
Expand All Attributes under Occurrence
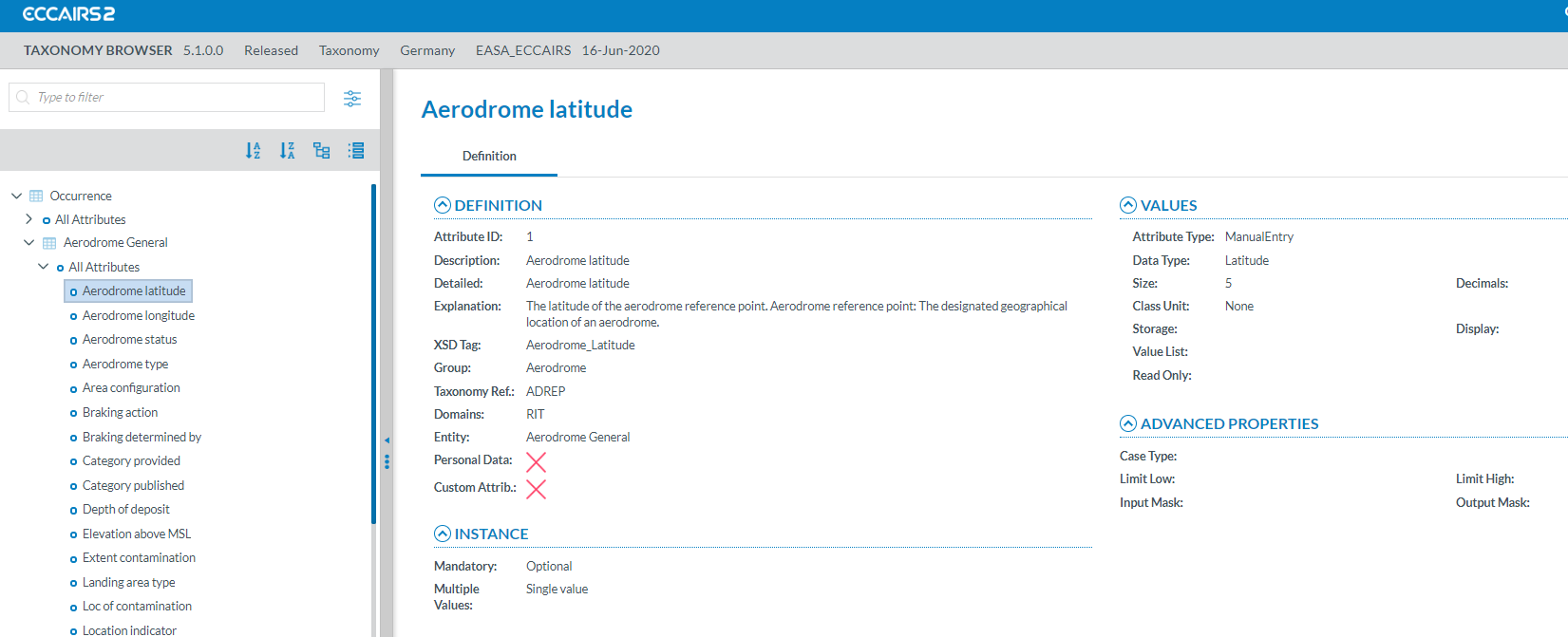coord(29,219)
